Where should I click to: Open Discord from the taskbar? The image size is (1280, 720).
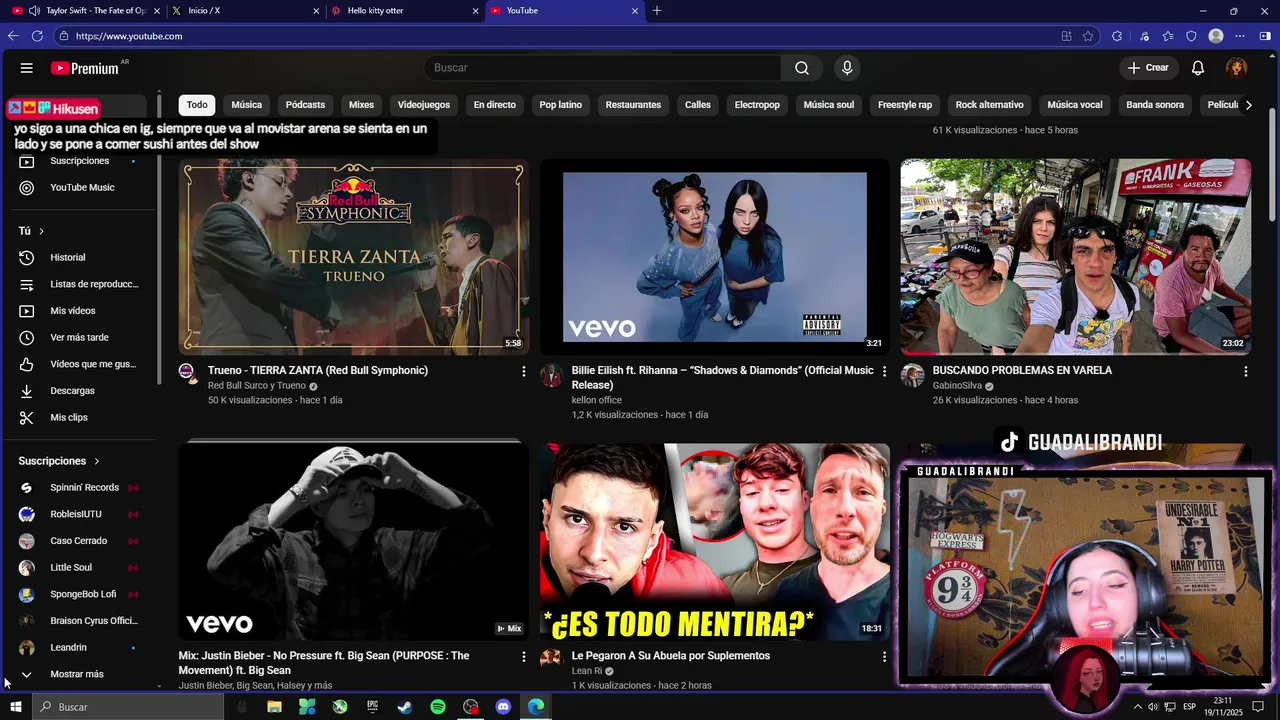pos(504,707)
